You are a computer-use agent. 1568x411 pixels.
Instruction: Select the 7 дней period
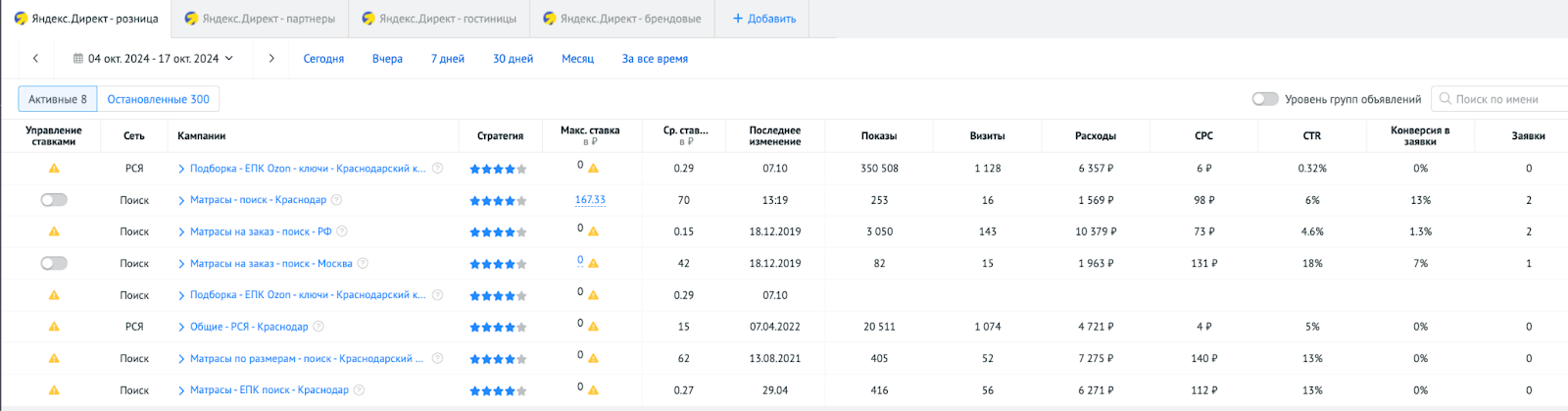click(448, 59)
